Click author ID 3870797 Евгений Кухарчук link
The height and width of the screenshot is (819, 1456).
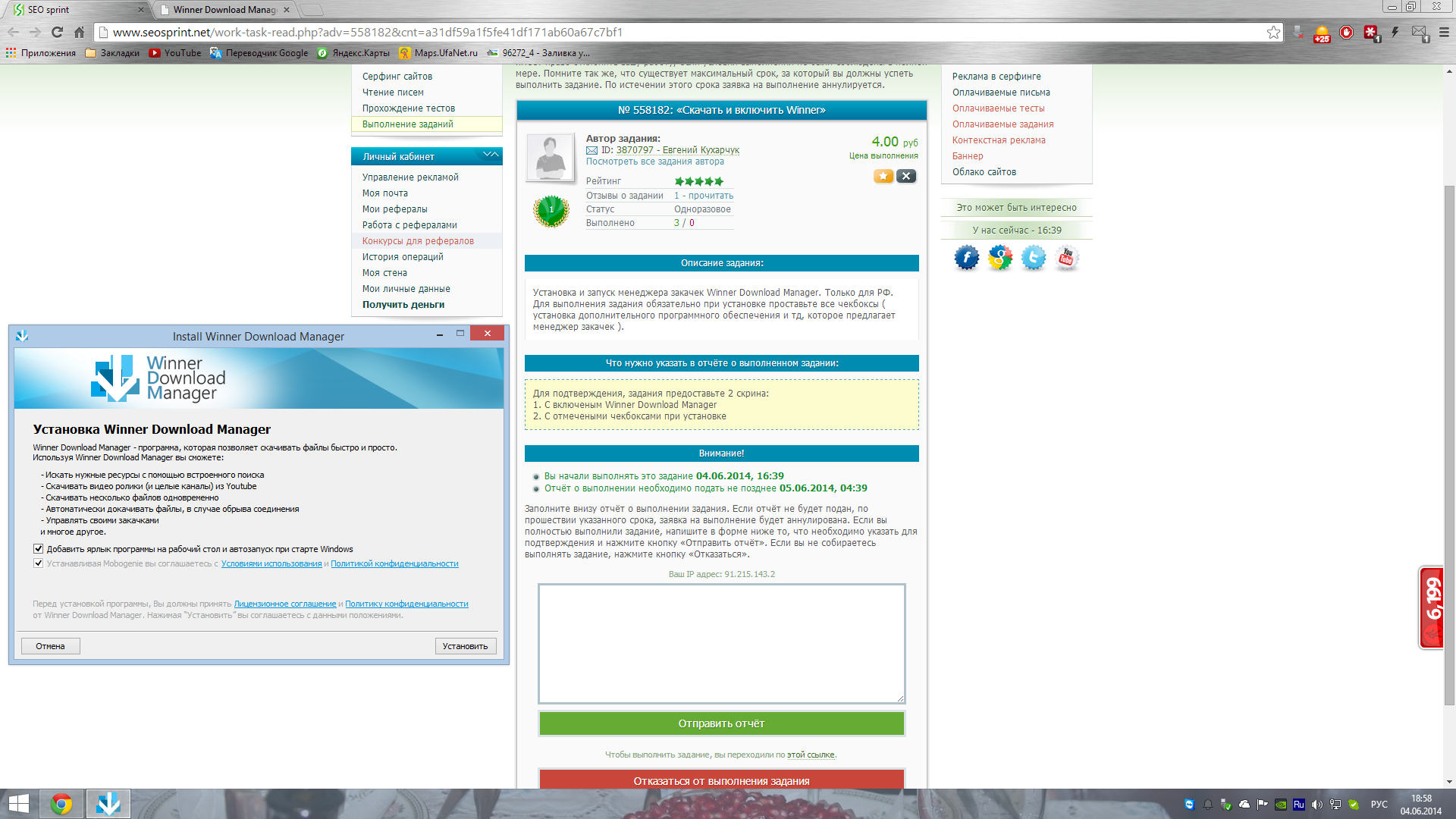pyautogui.click(x=677, y=150)
